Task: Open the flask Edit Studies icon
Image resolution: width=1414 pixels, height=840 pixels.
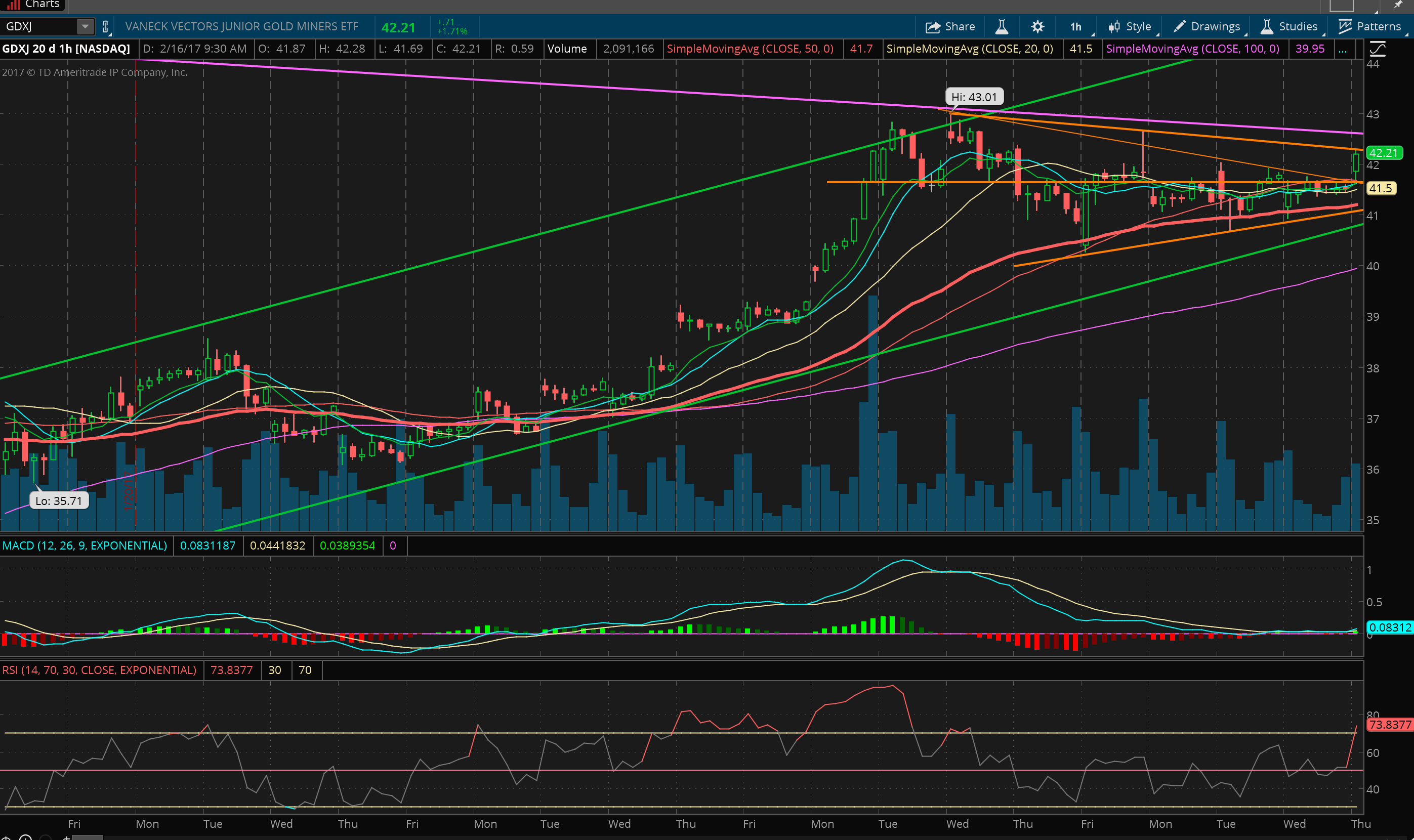Action: (x=1002, y=27)
